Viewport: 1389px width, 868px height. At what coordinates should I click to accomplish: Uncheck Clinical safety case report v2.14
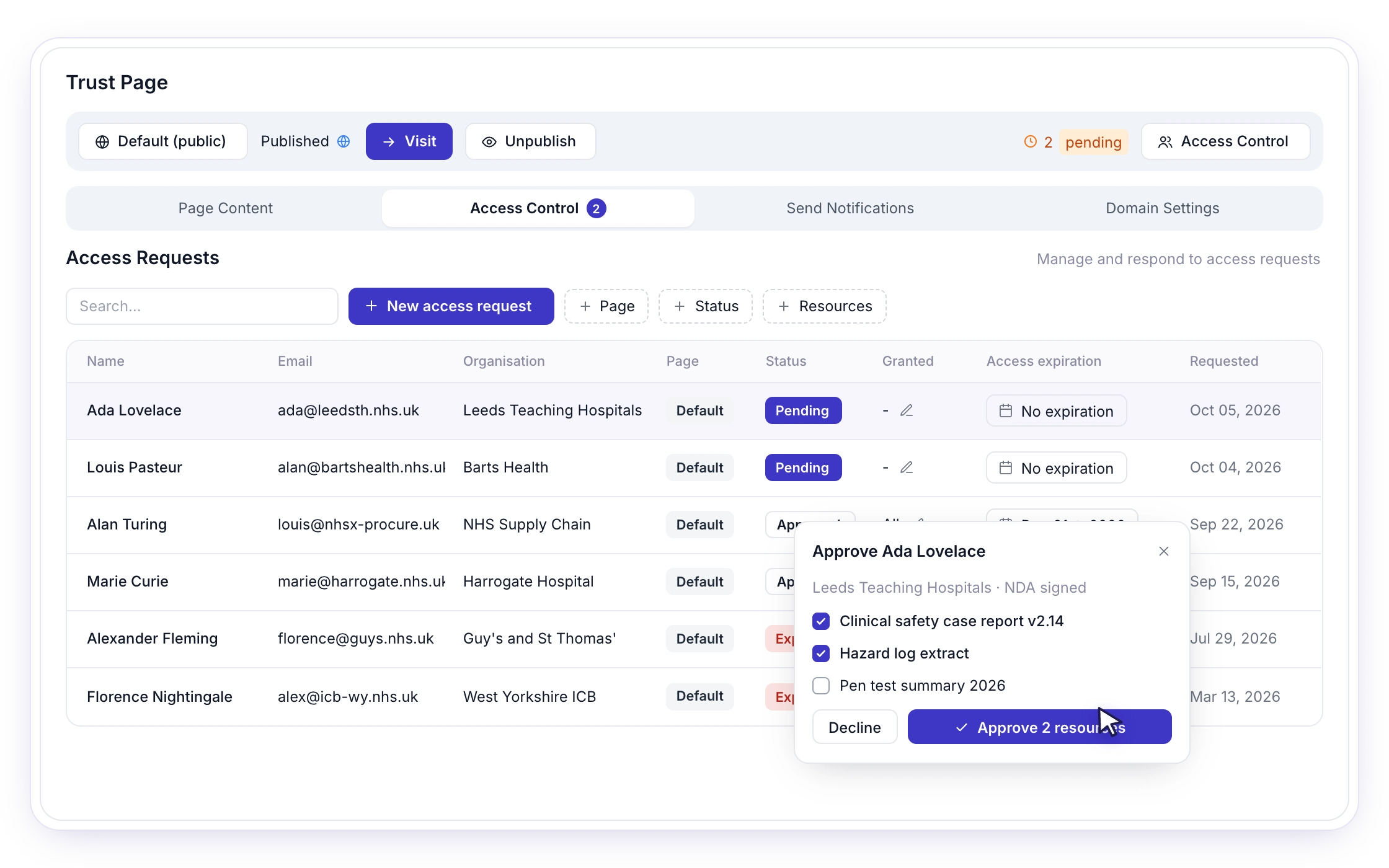click(x=821, y=621)
